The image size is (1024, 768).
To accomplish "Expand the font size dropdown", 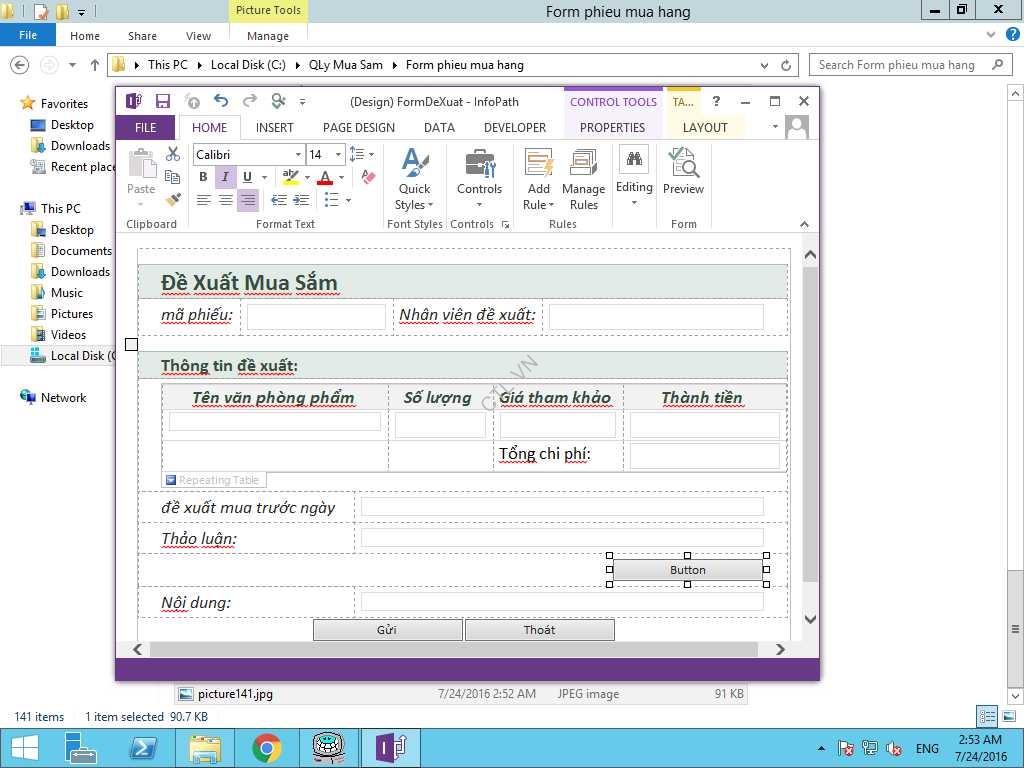I will [339, 154].
